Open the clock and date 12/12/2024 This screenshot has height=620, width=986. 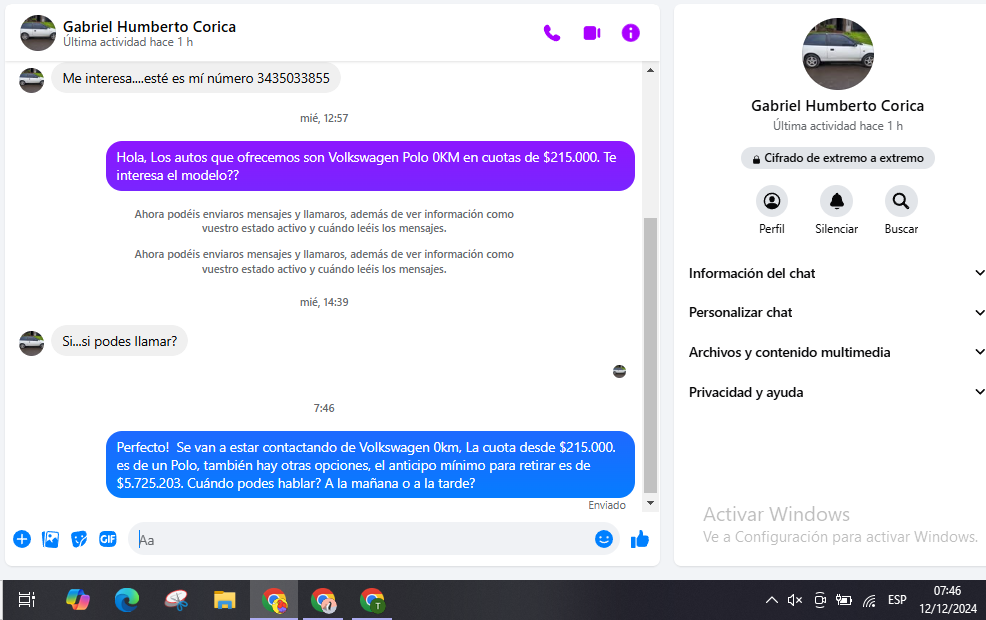pos(948,600)
